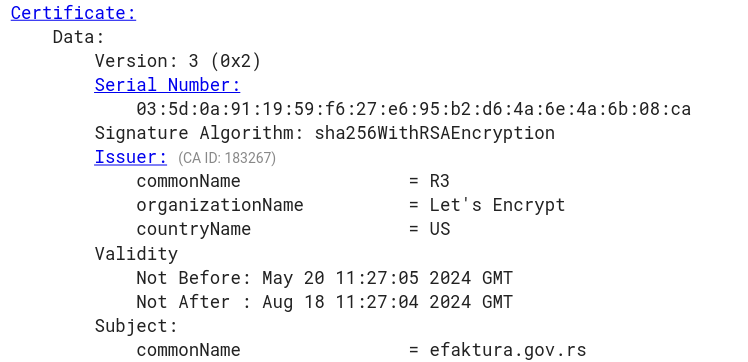Click the sha256WithRSAEncryption algorithm value
Screen dimensions: 748x362
[x=435, y=133]
